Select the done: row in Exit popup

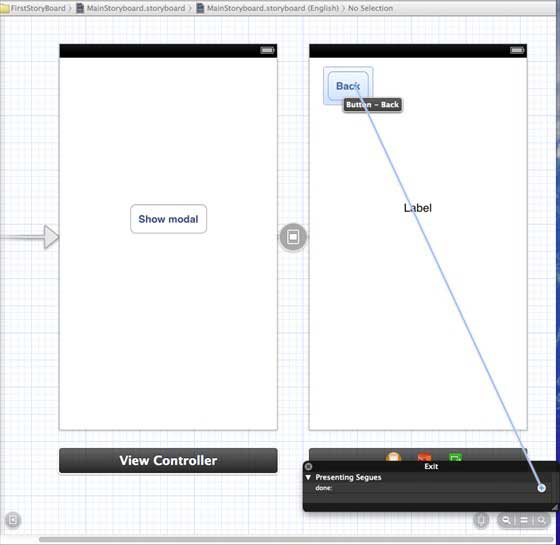pyautogui.click(x=430, y=488)
